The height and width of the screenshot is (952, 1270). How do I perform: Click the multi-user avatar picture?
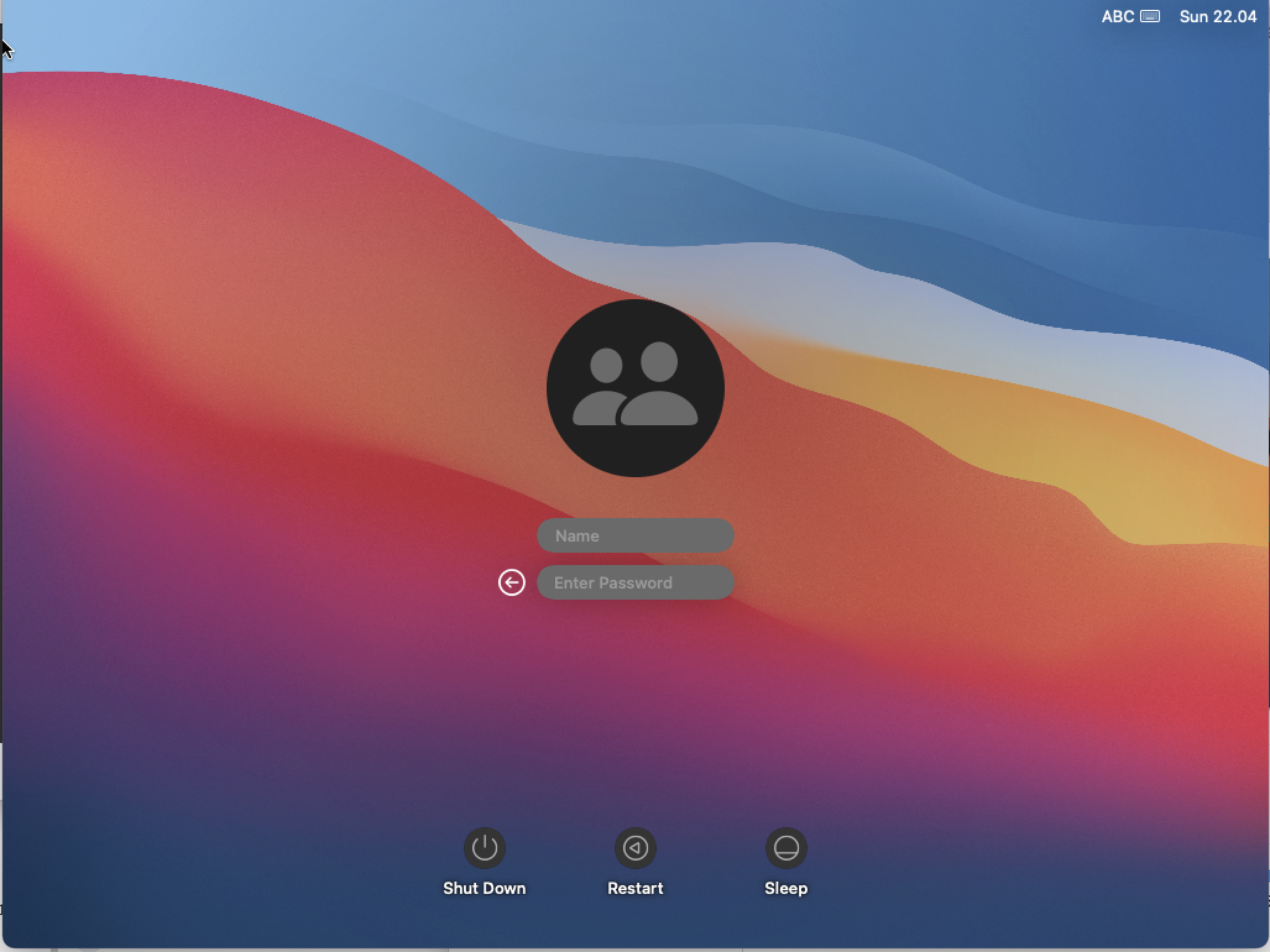(636, 388)
